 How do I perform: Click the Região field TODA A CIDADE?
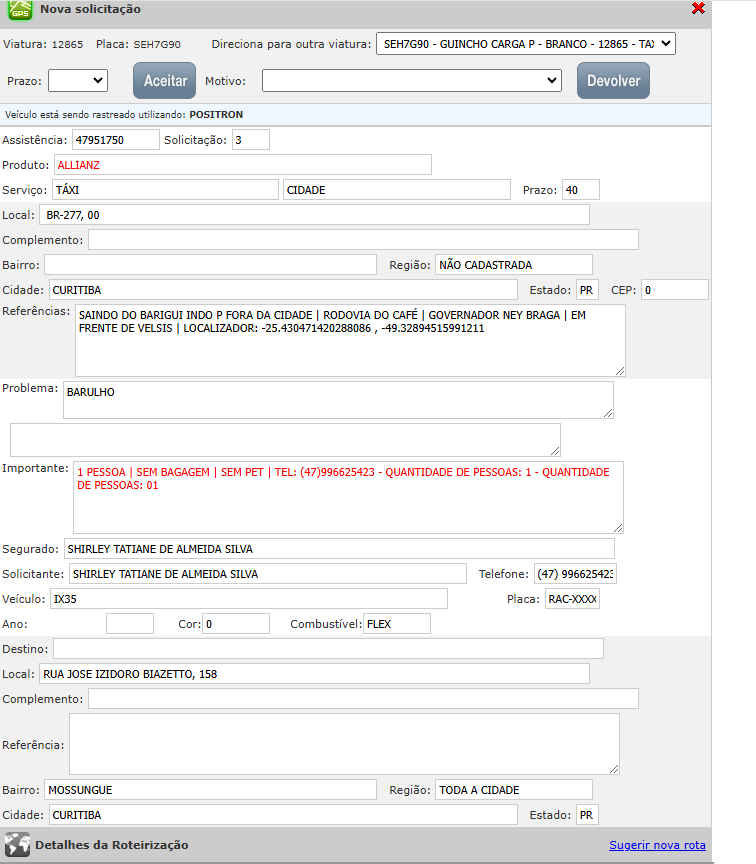point(514,790)
